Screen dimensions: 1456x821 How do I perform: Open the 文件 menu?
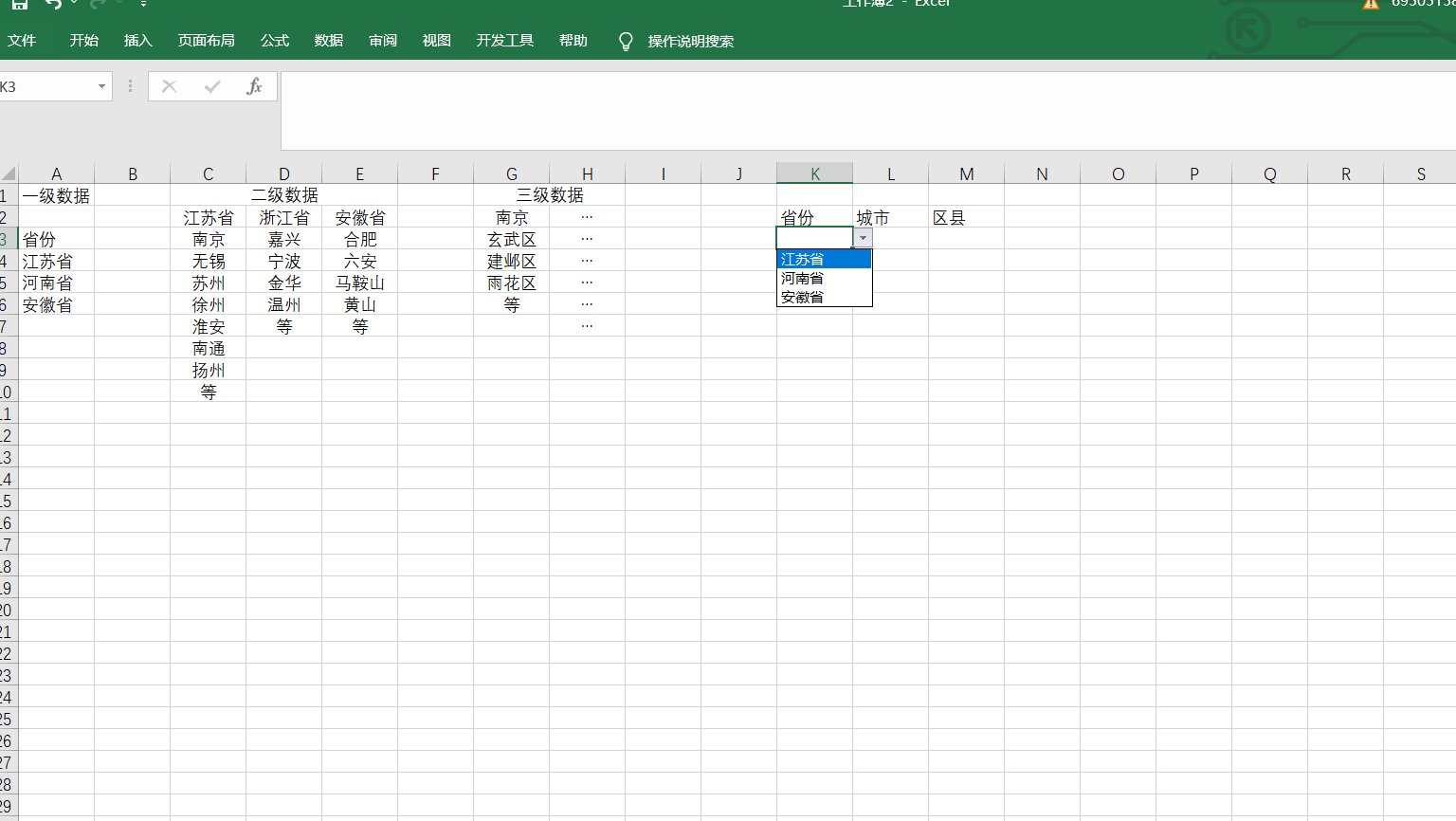(22, 41)
